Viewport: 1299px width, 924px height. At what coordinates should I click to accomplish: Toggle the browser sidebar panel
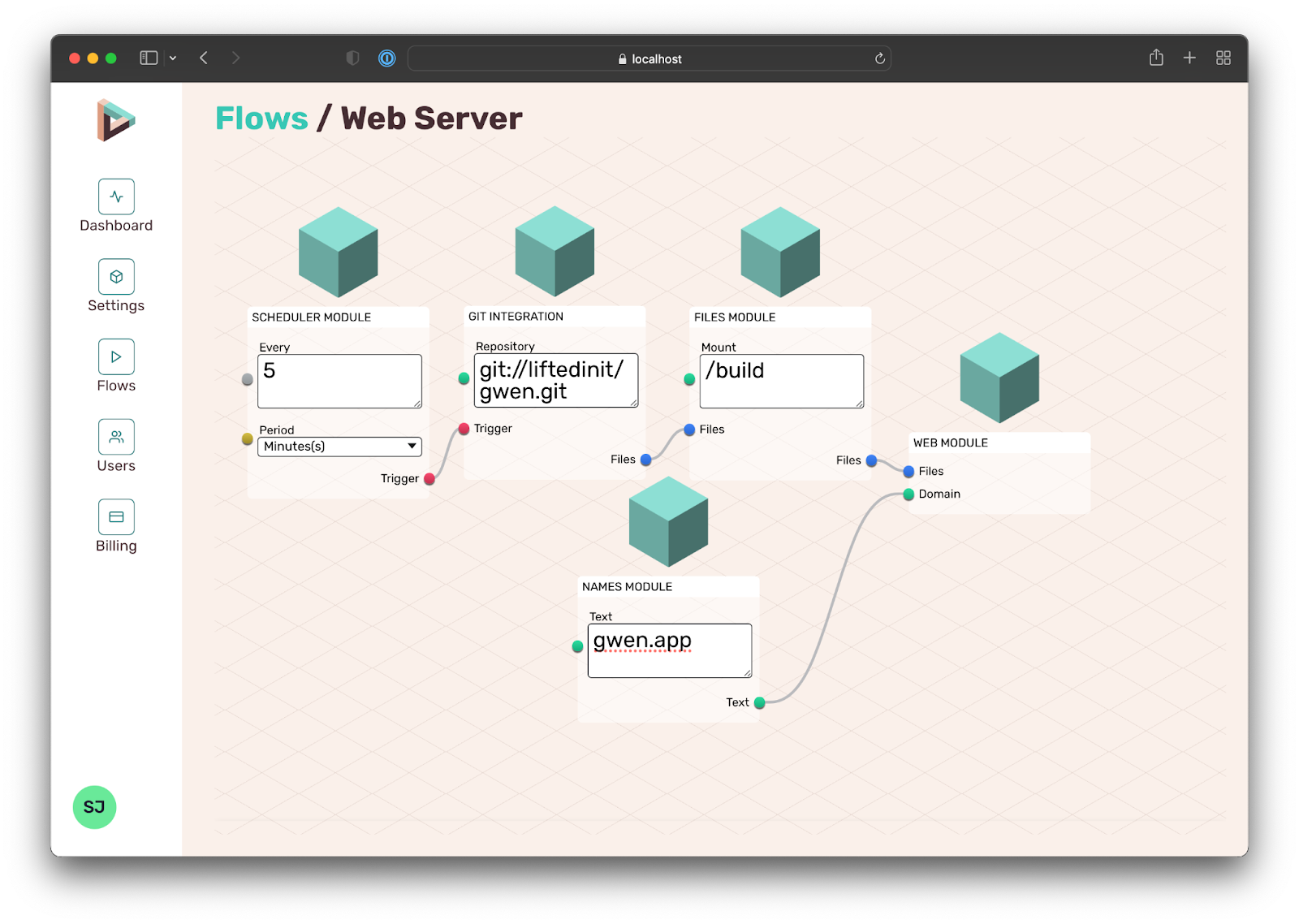(149, 58)
